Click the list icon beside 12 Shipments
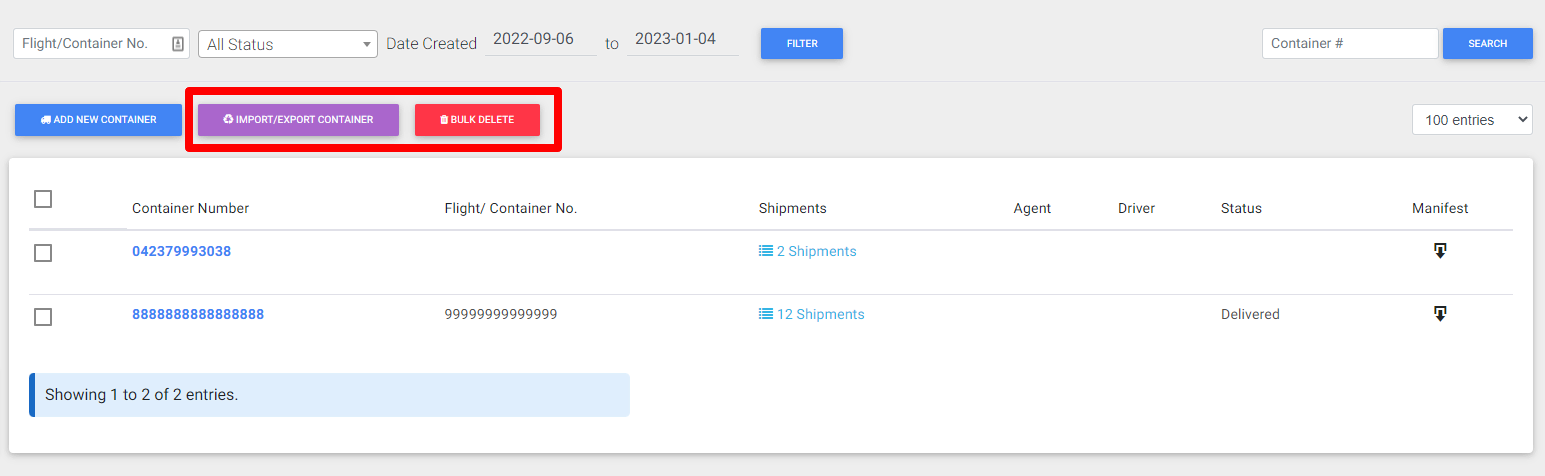The width and height of the screenshot is (1545, 476). point(766,314)
